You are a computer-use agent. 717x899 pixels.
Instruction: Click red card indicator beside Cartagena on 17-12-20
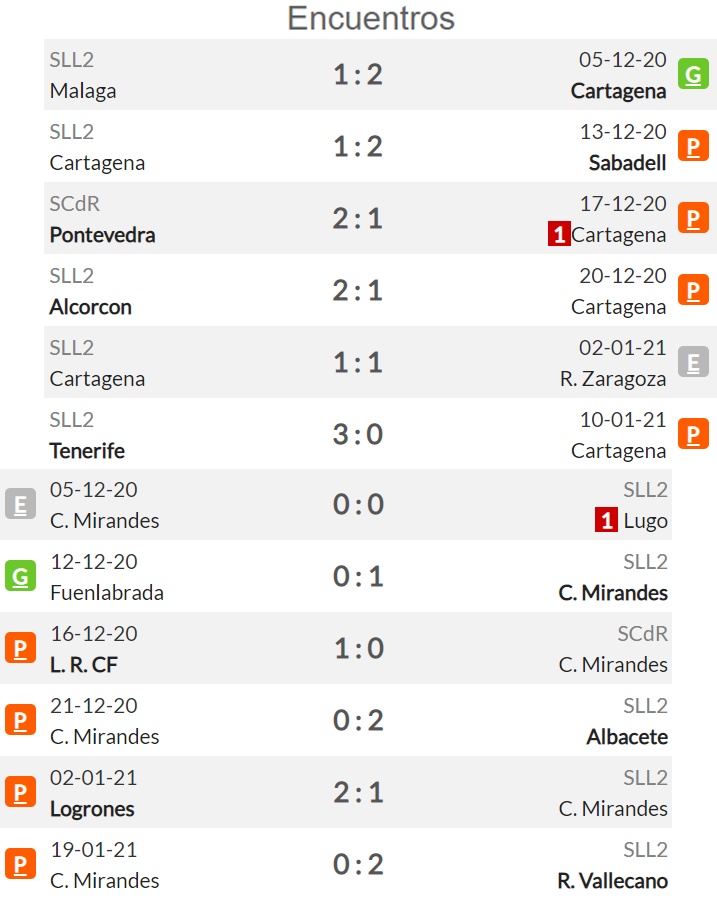[559, 234]
